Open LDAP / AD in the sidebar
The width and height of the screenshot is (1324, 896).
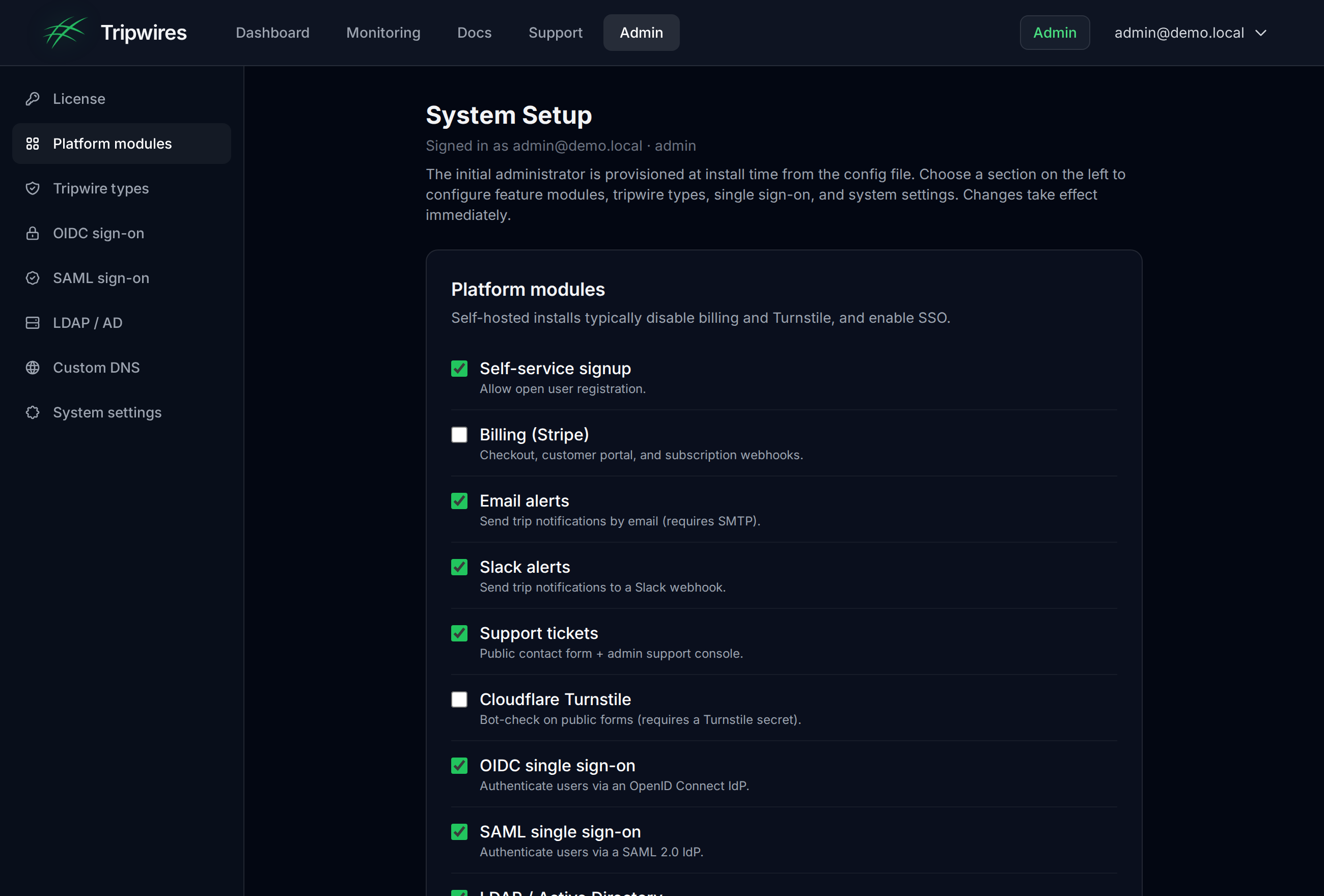coord(121,322)
